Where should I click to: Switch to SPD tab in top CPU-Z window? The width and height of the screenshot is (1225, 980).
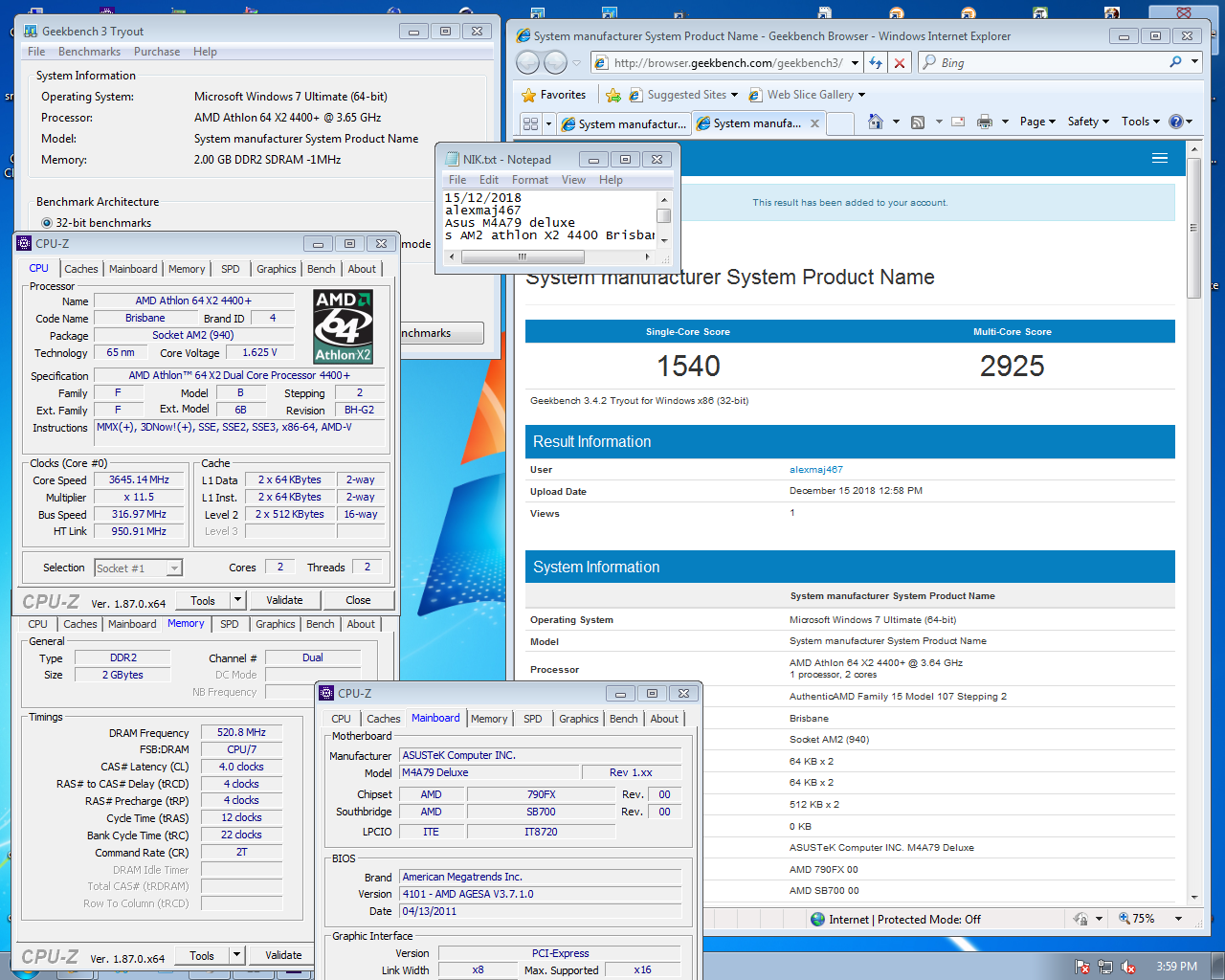pyautogui.click(x=231, y=269)
